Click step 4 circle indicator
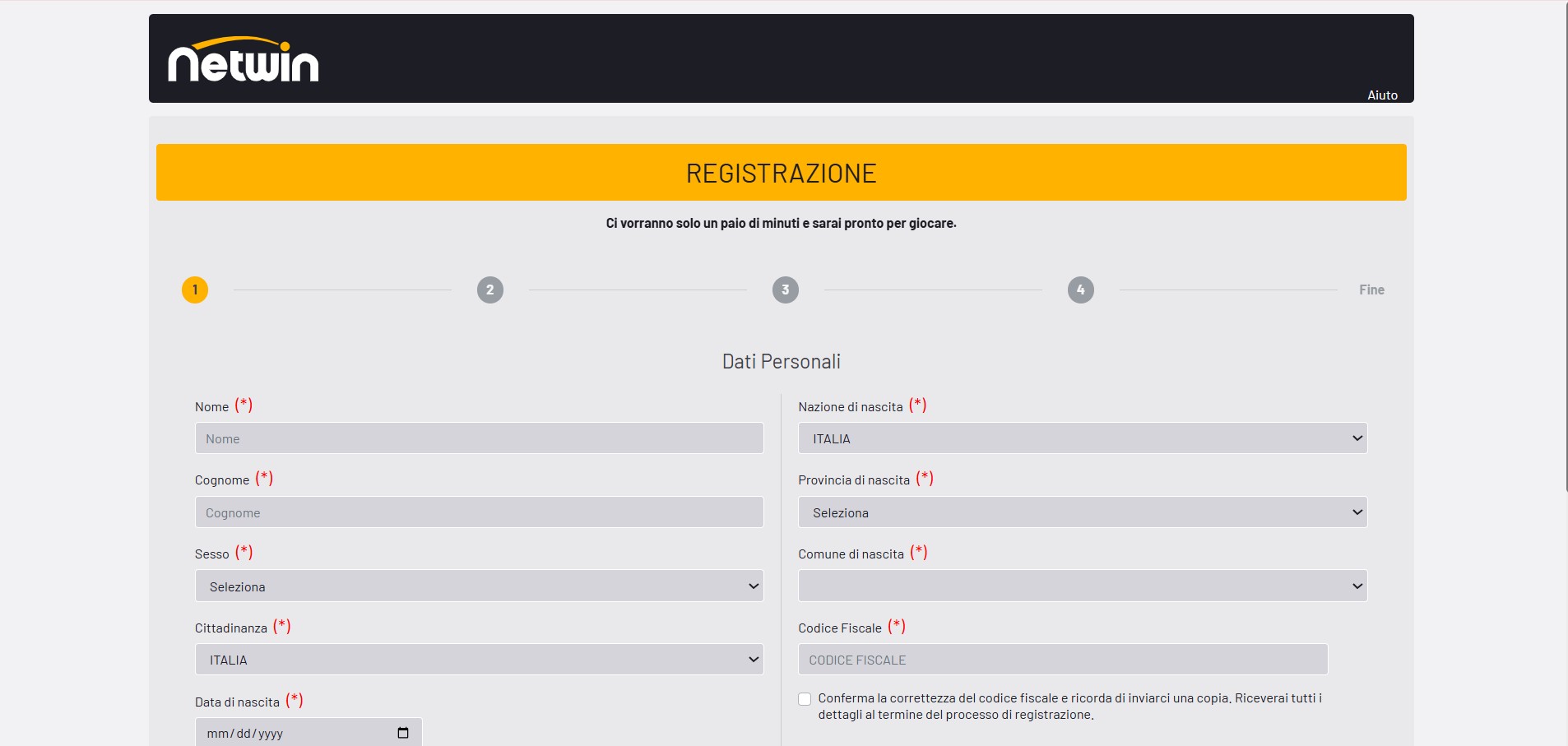This screenshot has width=1568, height=746. 1081,290
